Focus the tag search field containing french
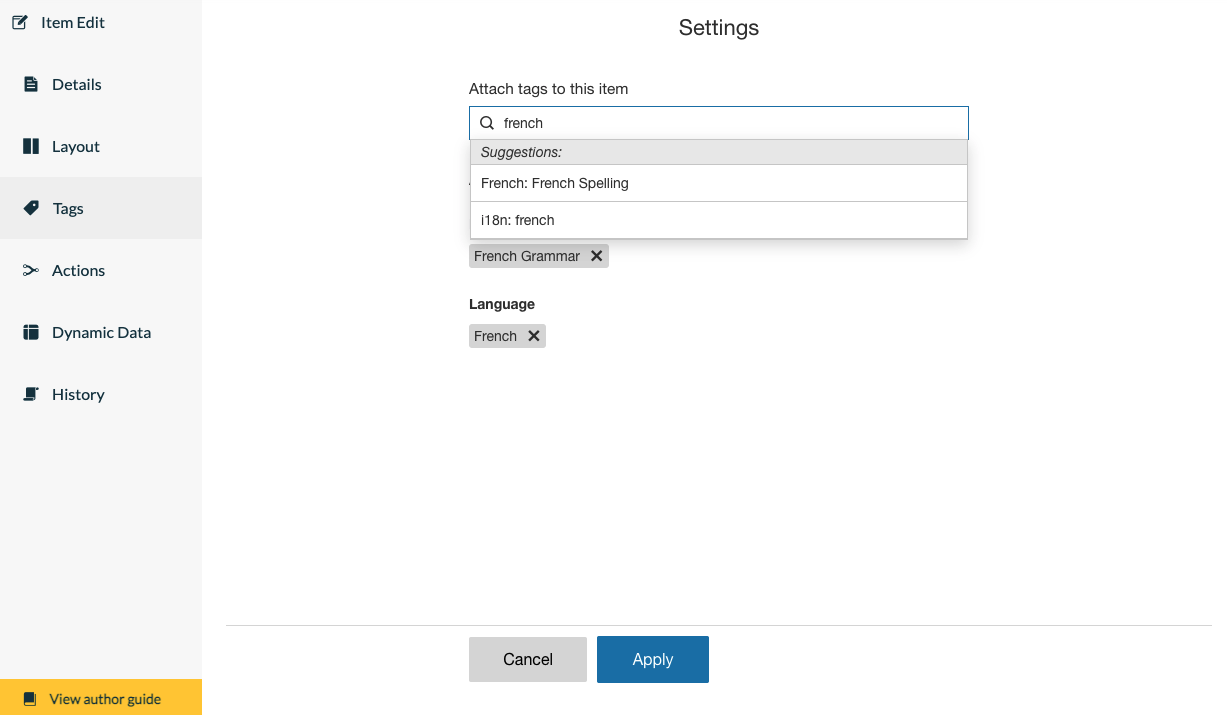 (x=718, y=123)
